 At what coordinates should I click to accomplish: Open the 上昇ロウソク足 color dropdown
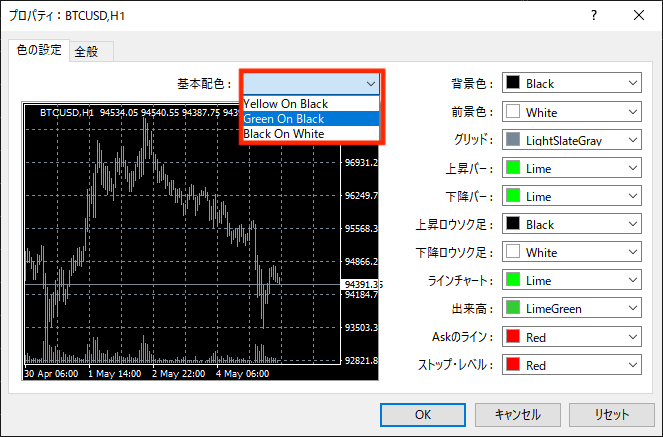(572, 224)
